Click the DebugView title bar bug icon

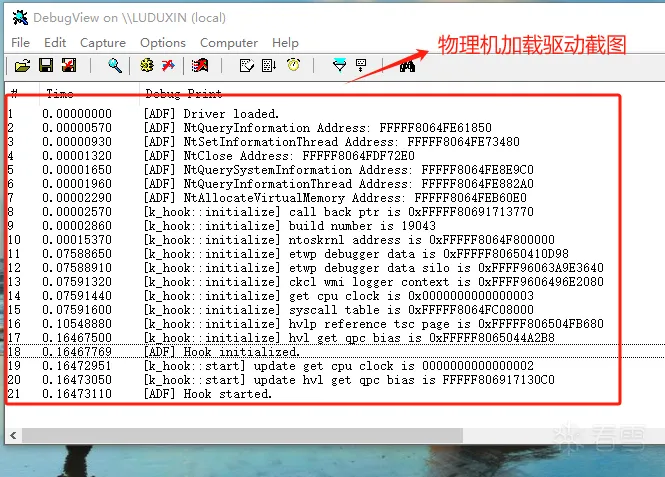click(20, 17)
